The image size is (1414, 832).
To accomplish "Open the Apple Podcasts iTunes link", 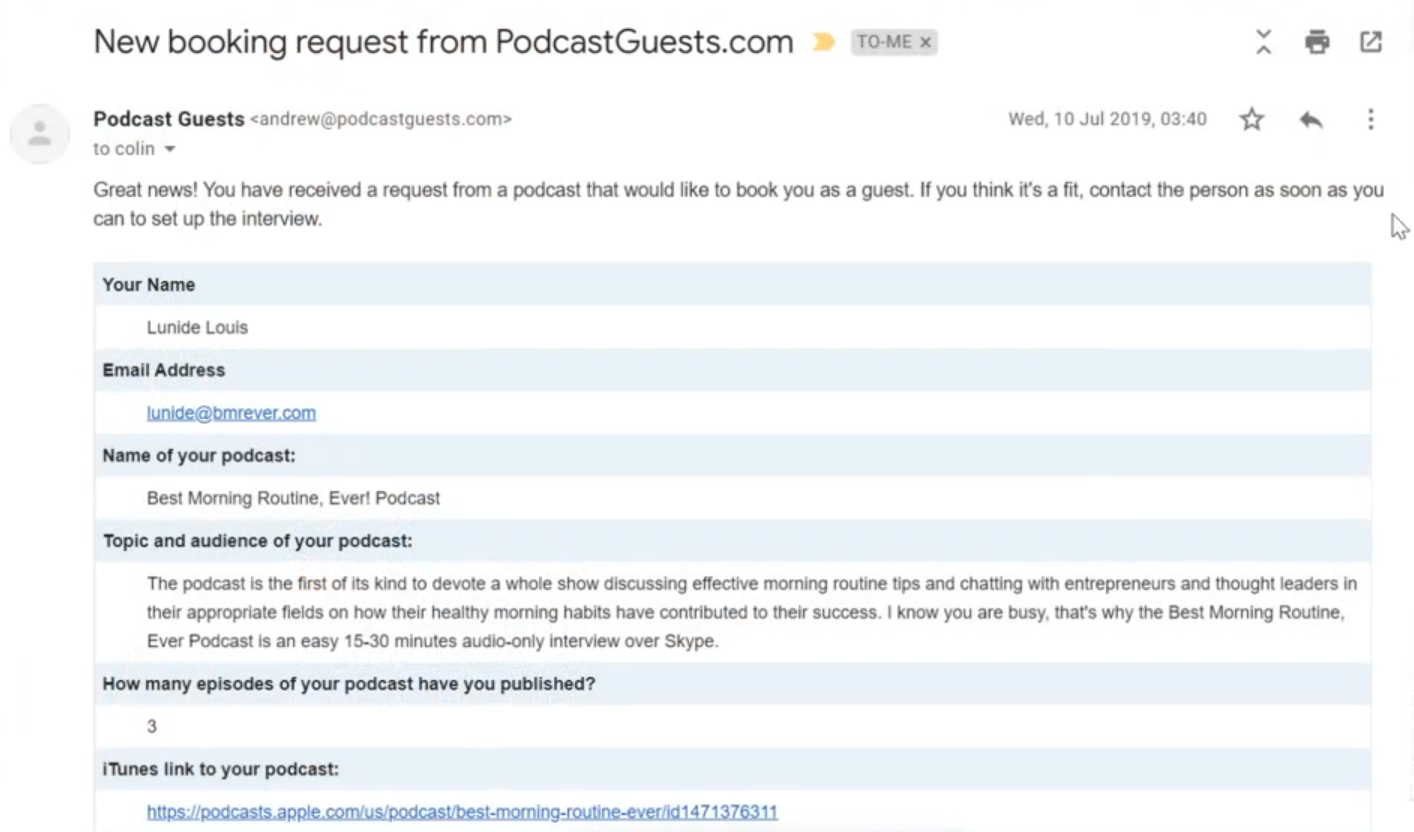I will click(x=461, y=811).
